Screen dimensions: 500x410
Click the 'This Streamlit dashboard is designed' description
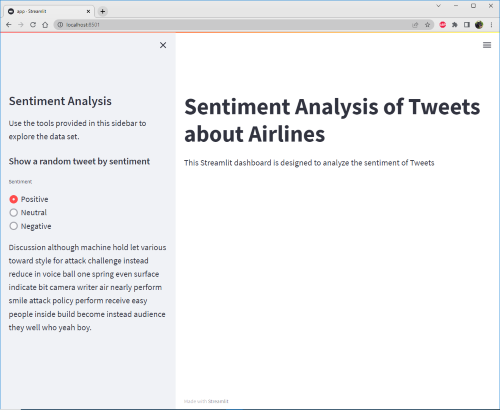click(x=309, y=163)
